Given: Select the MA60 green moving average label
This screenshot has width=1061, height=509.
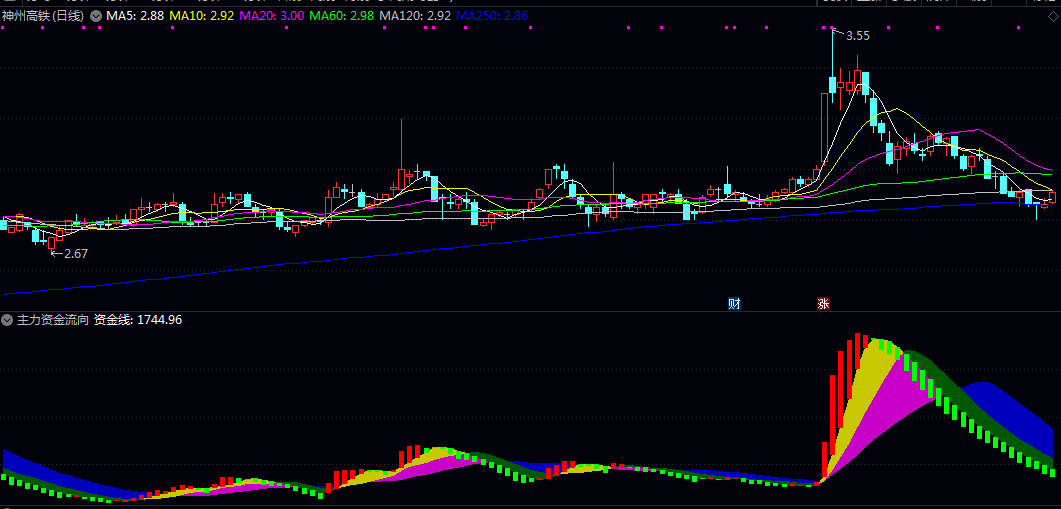Looking at the screenshot, I should point(342,17).
